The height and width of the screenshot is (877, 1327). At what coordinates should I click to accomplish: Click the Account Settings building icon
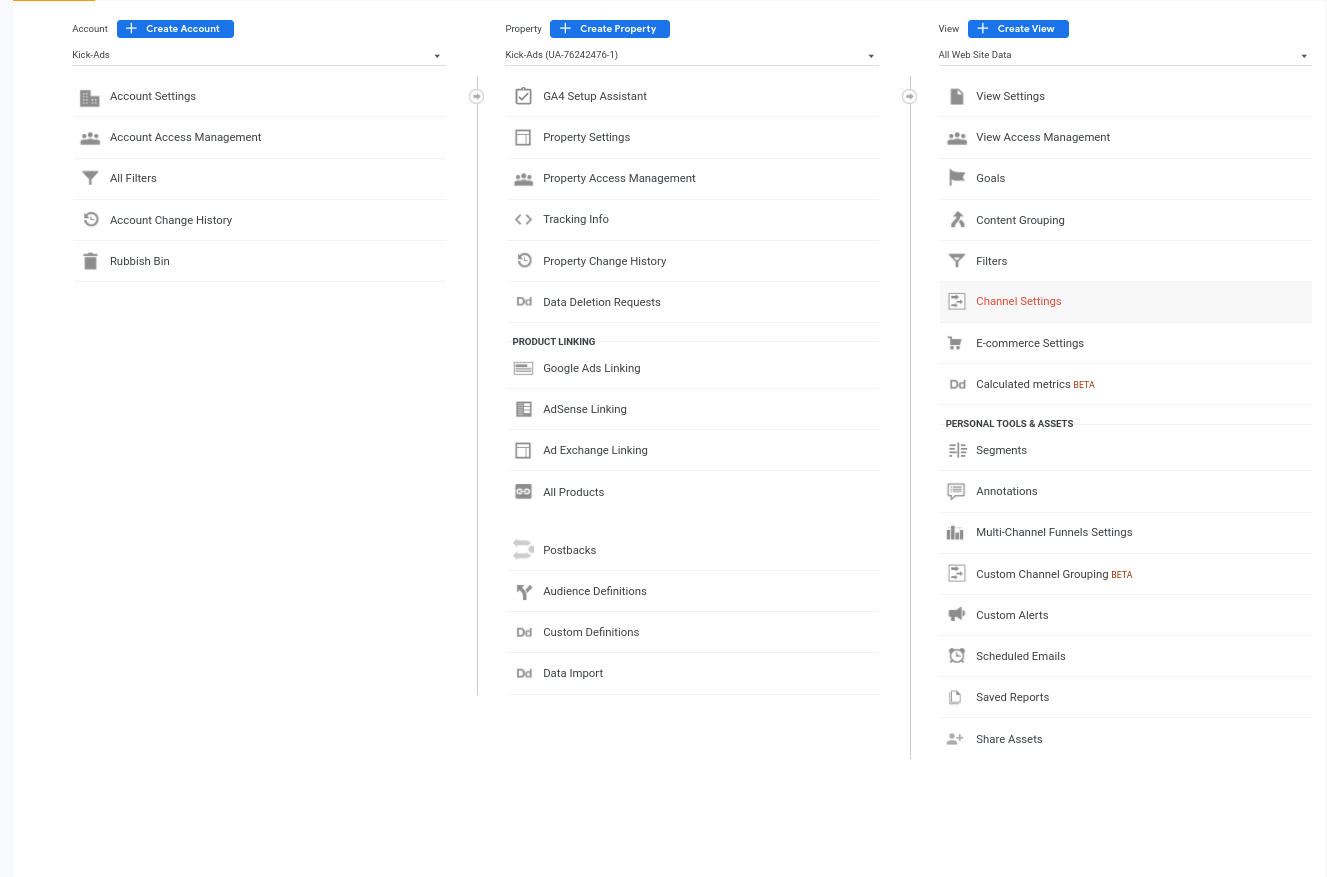click(x=90, y=97)
